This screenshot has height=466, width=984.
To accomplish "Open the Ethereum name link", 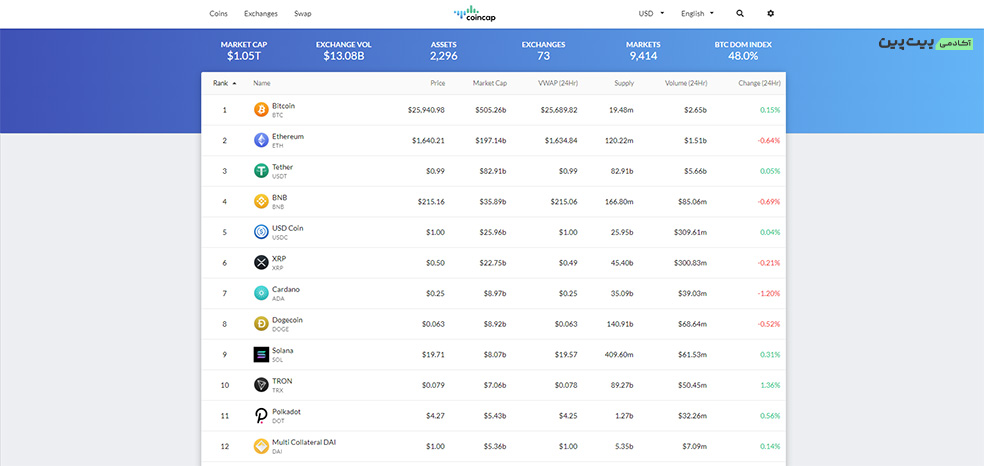I will (x=288, y=136).
